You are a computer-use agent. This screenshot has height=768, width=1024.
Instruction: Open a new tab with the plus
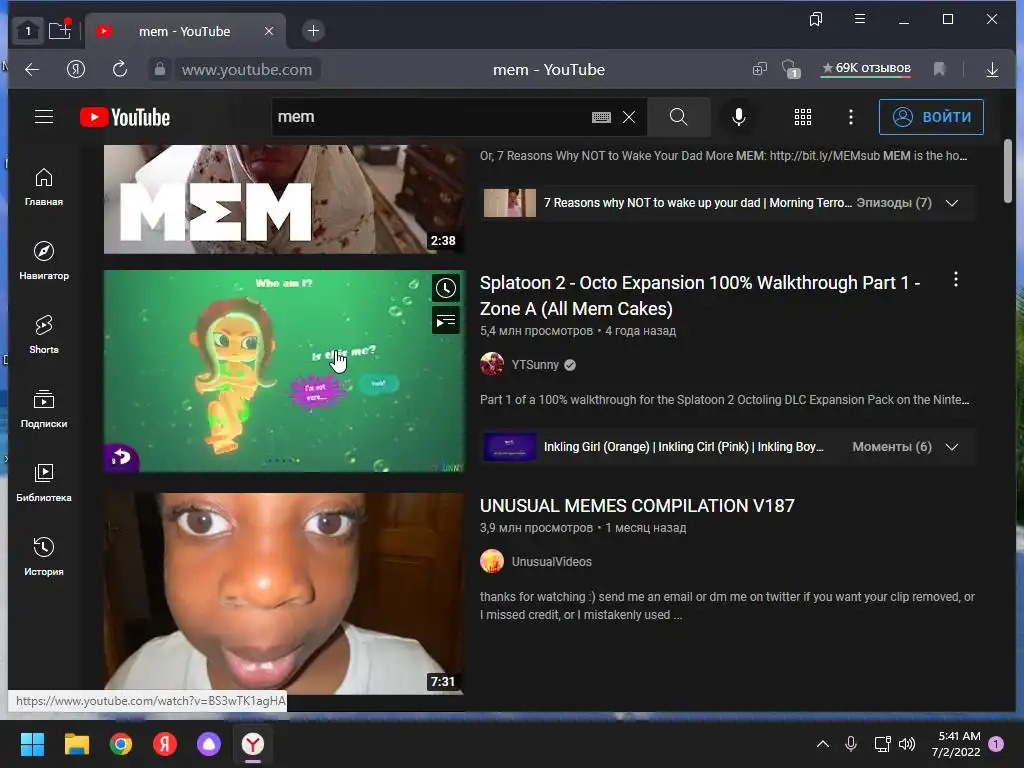pyautogui.click(x=313, y=31)
